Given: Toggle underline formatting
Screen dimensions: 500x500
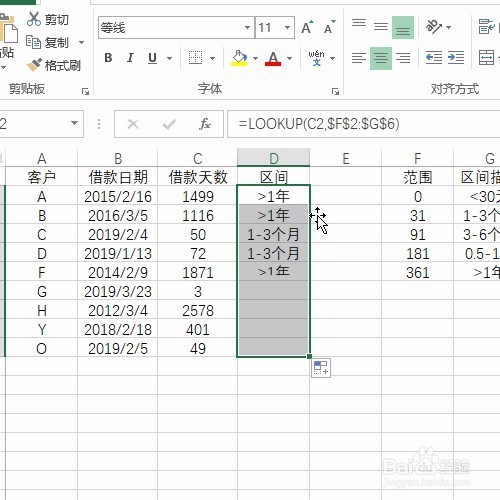Looking at the screenshot, I should point(152,58).
